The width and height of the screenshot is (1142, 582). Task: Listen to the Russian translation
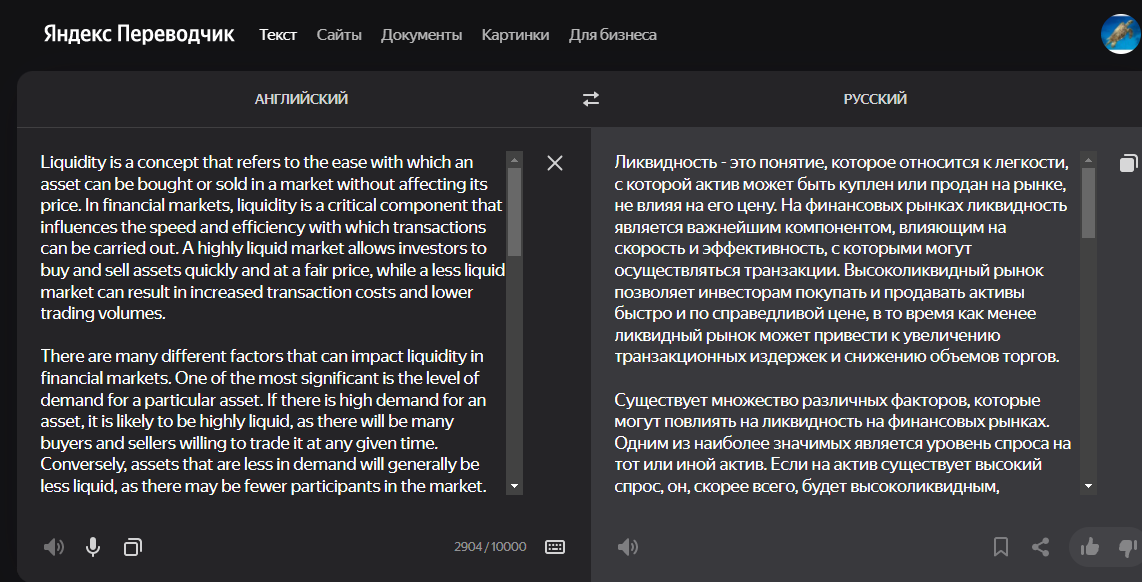pyautogui.click(x=627, y=546)
